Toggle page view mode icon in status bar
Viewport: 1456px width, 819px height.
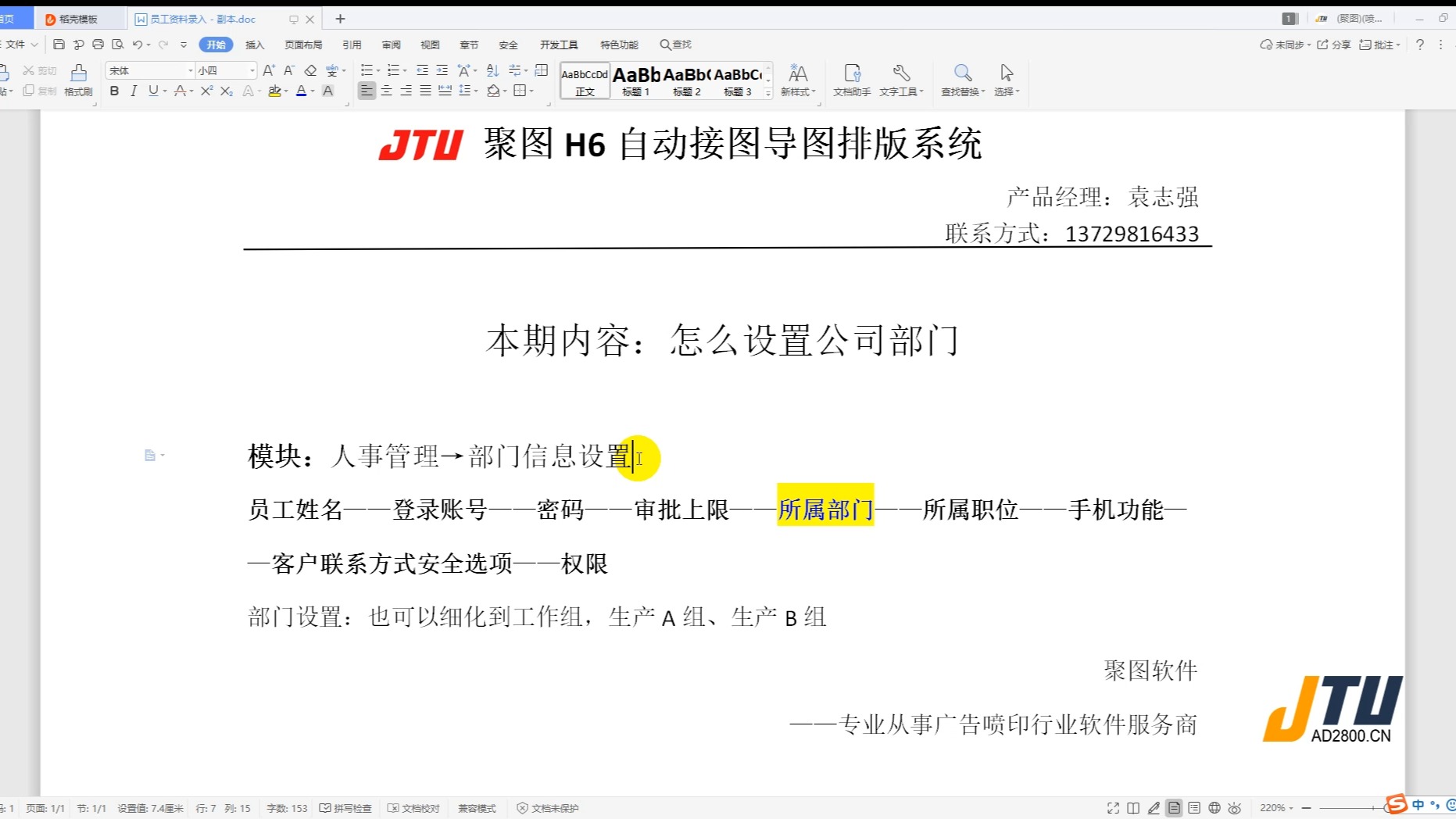point(1174,808)
